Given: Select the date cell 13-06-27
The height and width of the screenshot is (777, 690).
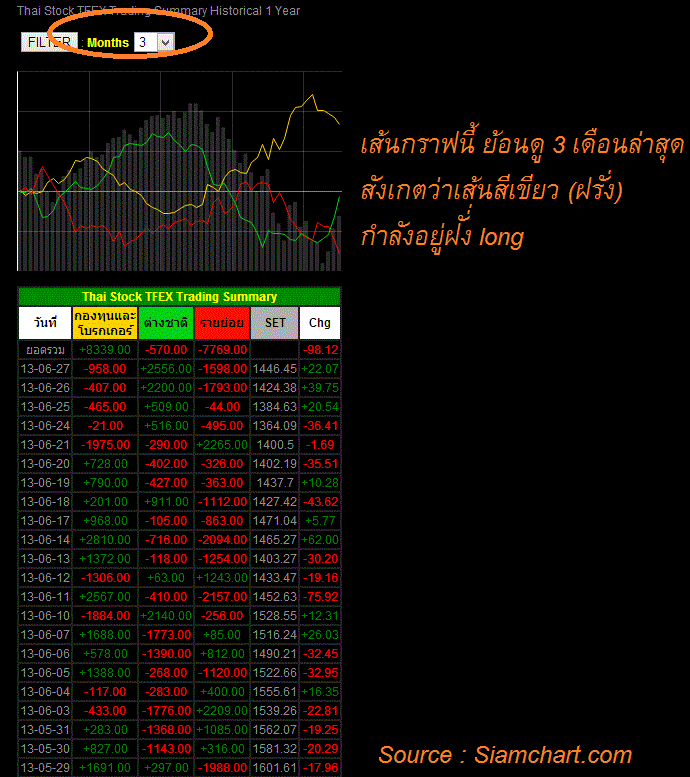Looking at the screenshot, I should (45, 369).
